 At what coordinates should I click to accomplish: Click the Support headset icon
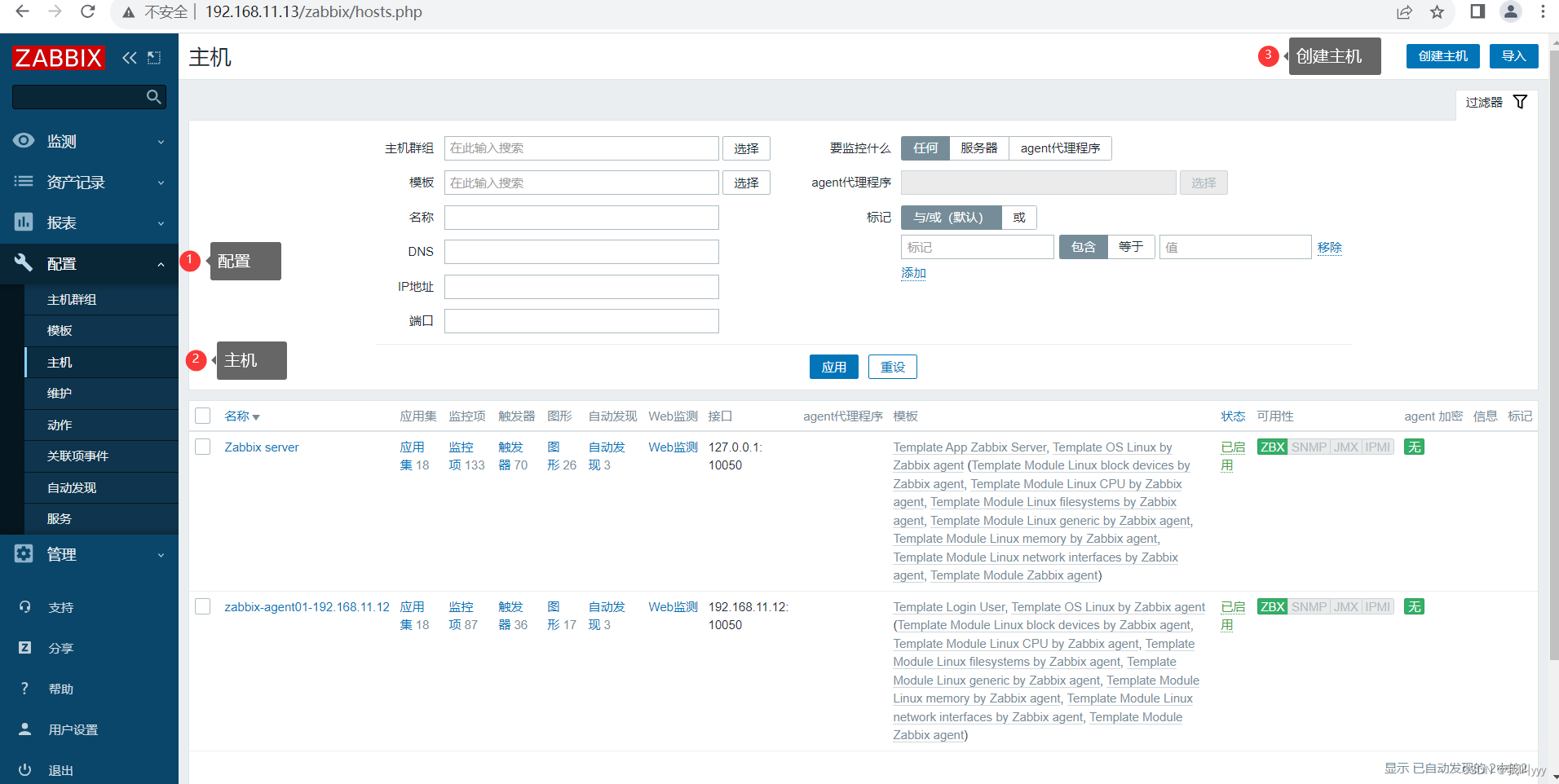(24, 606)
